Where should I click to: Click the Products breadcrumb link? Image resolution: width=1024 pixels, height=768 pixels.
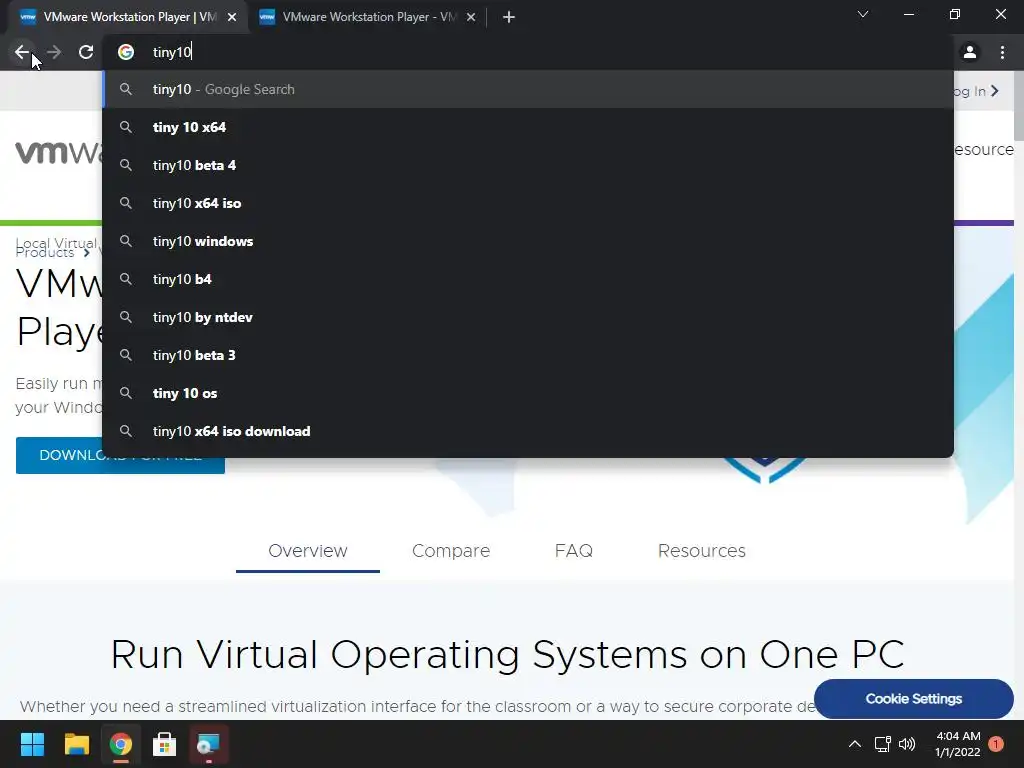[44, 253]
